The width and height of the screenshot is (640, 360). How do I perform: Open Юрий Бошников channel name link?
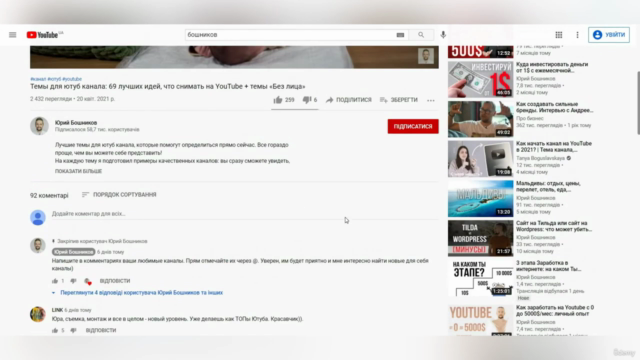76,122
